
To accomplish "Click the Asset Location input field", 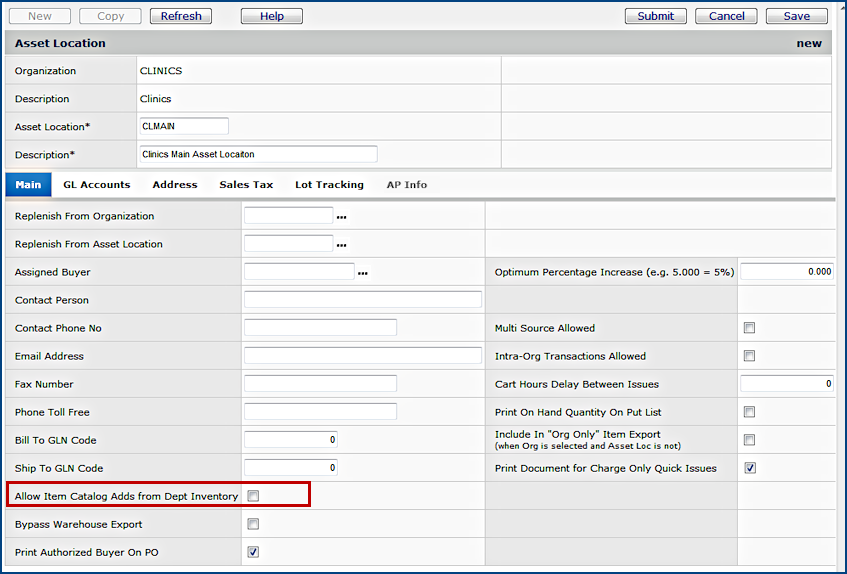I will tap(185, 126).
